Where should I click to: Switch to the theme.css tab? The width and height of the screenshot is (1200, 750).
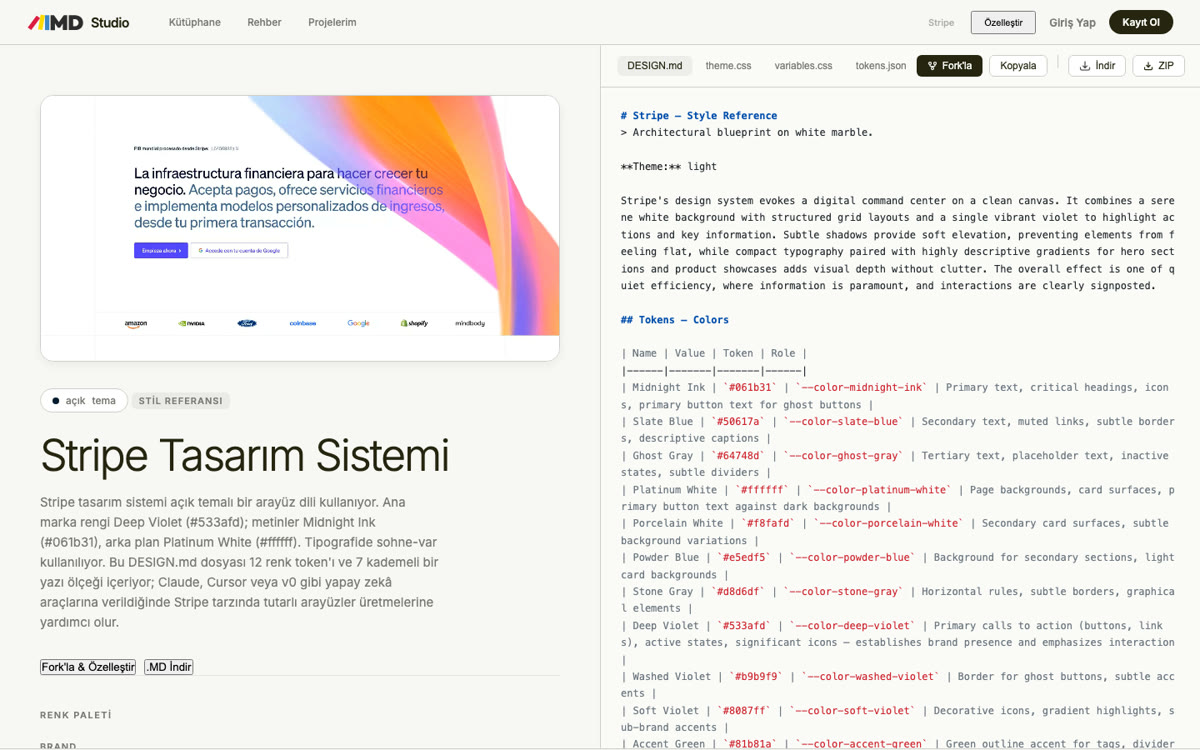click(728, 66)
